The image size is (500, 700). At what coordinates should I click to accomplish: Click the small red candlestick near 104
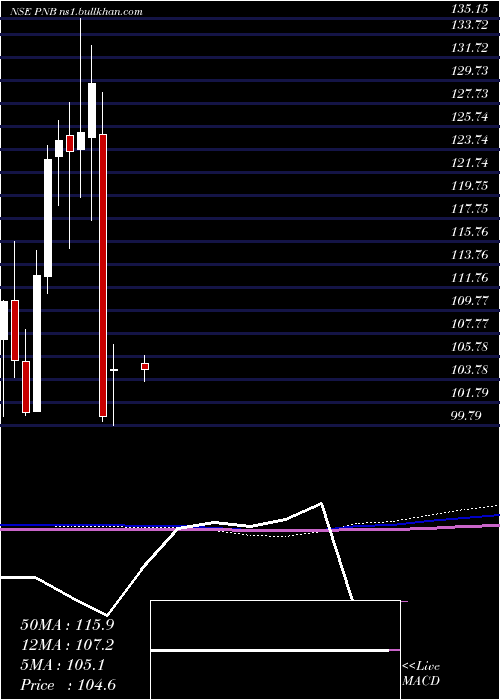pyautogui.click(x=145, y=367)
